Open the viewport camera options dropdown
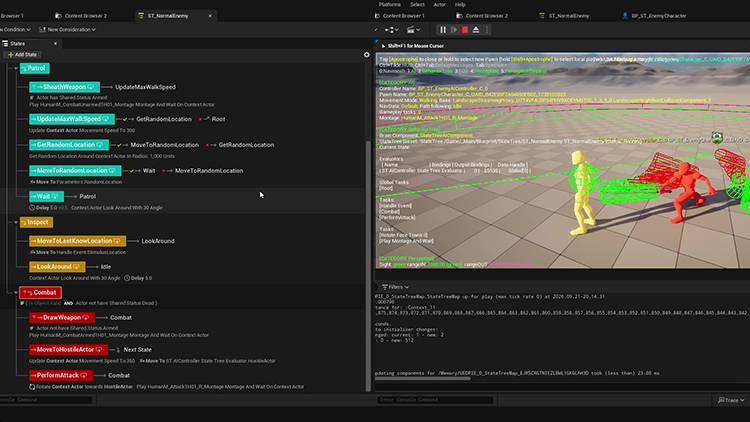Screen dimensions: 750x422 pos(413,30)
